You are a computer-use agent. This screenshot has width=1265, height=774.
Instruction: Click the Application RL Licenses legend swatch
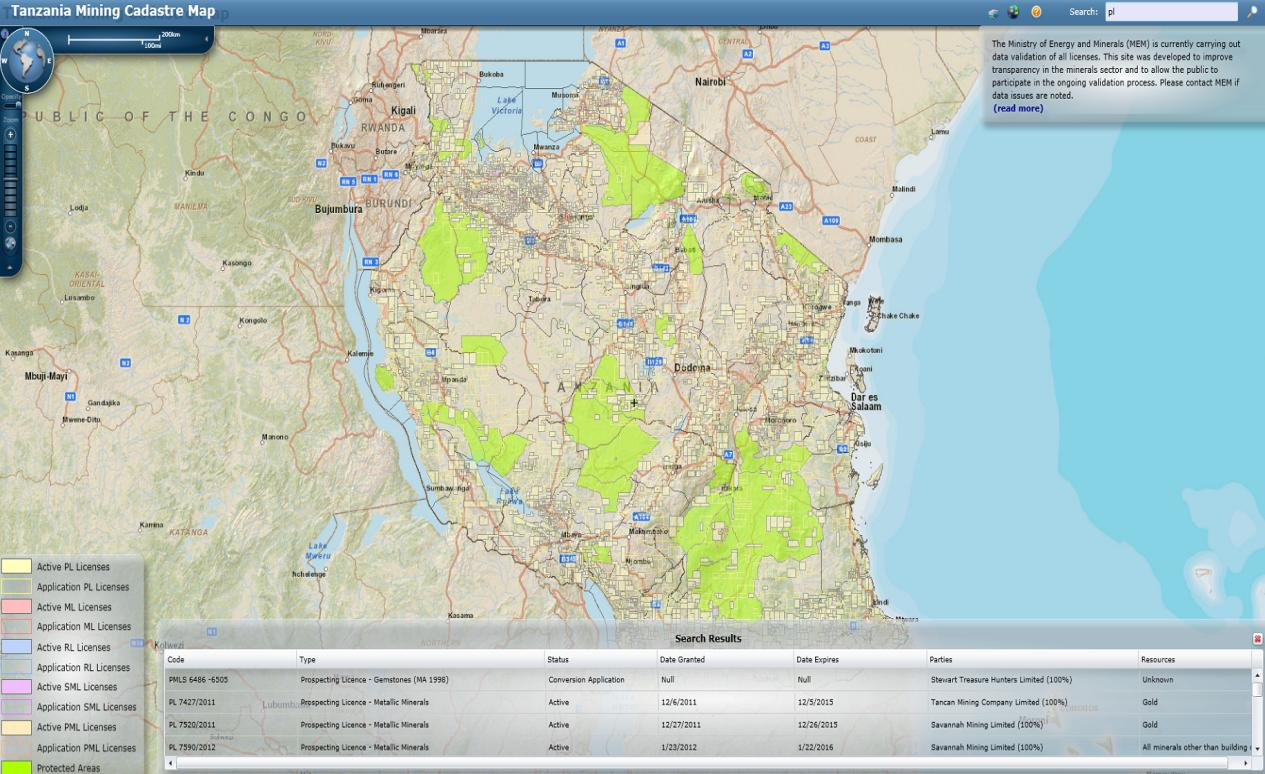(x=16, y=667)
